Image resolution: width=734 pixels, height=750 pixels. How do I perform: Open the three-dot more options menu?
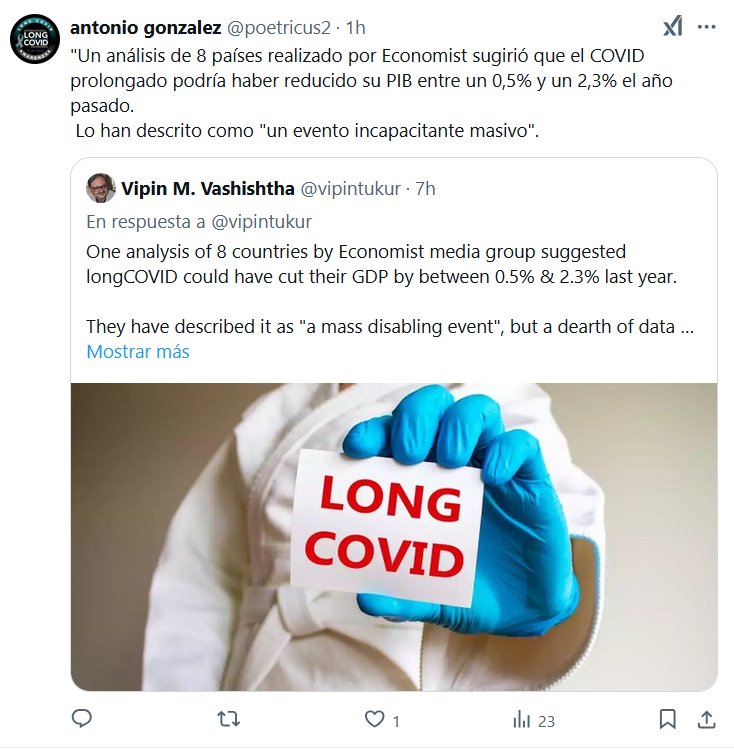(x=706, y=27)
